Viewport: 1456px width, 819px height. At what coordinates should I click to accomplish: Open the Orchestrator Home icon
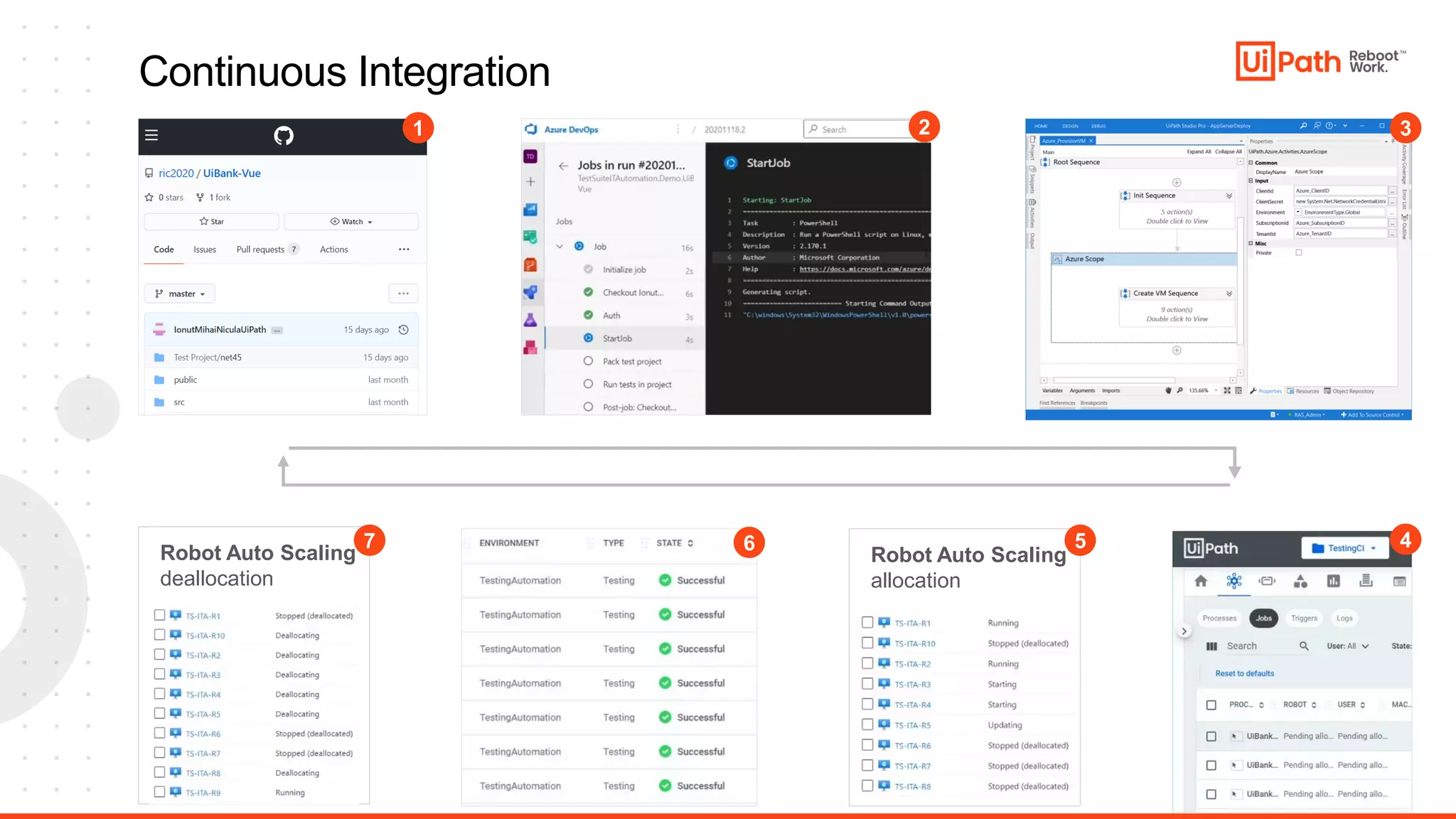tap(1201, 582)
